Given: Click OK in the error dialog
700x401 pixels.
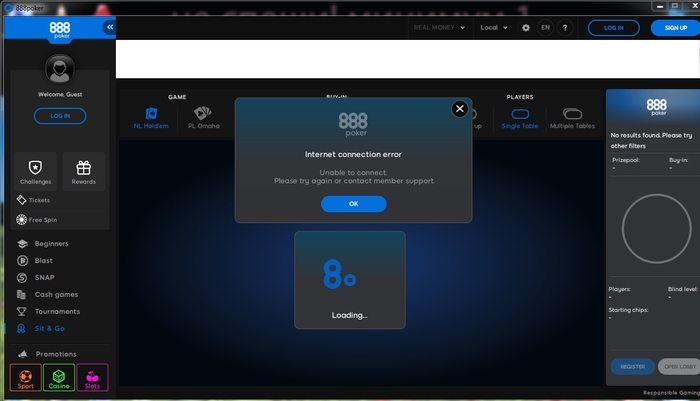Looking at the screenshot, I should 354,204.
